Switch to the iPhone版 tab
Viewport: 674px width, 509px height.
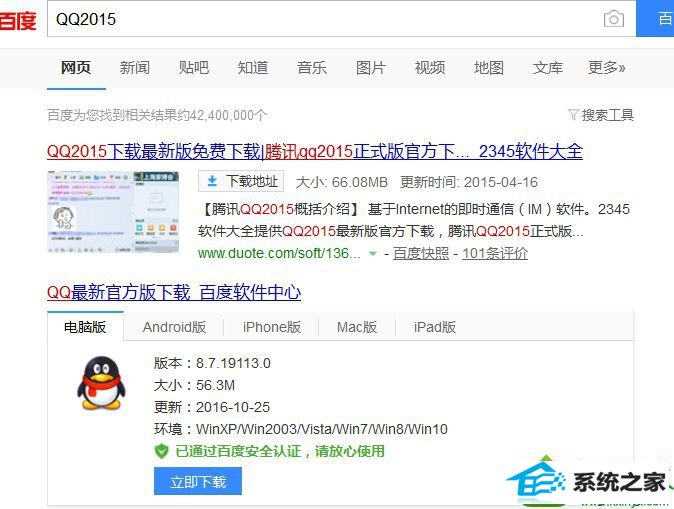coord(272,327)
